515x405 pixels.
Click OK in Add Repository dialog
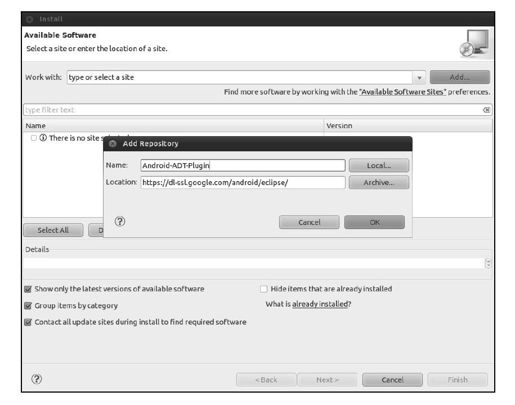374,222
